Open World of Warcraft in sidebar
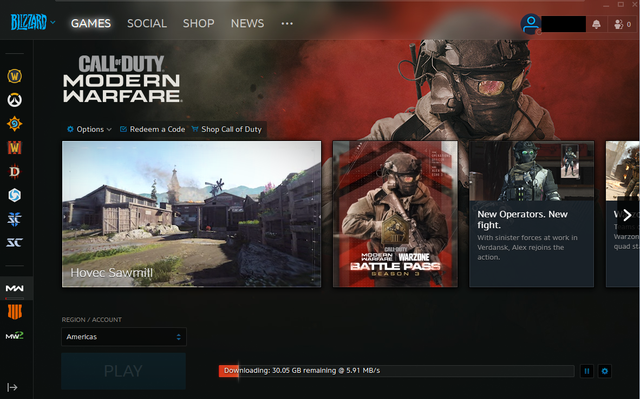The width and height of the screenshot is (640, 399). [x=15, y=76]
